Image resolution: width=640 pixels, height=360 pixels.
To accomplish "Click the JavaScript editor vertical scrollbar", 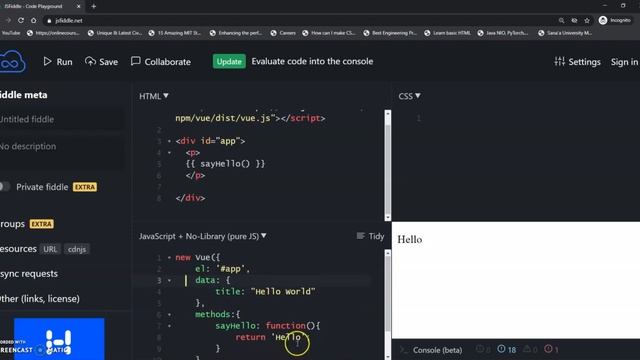I will click(x=388, y=304).
